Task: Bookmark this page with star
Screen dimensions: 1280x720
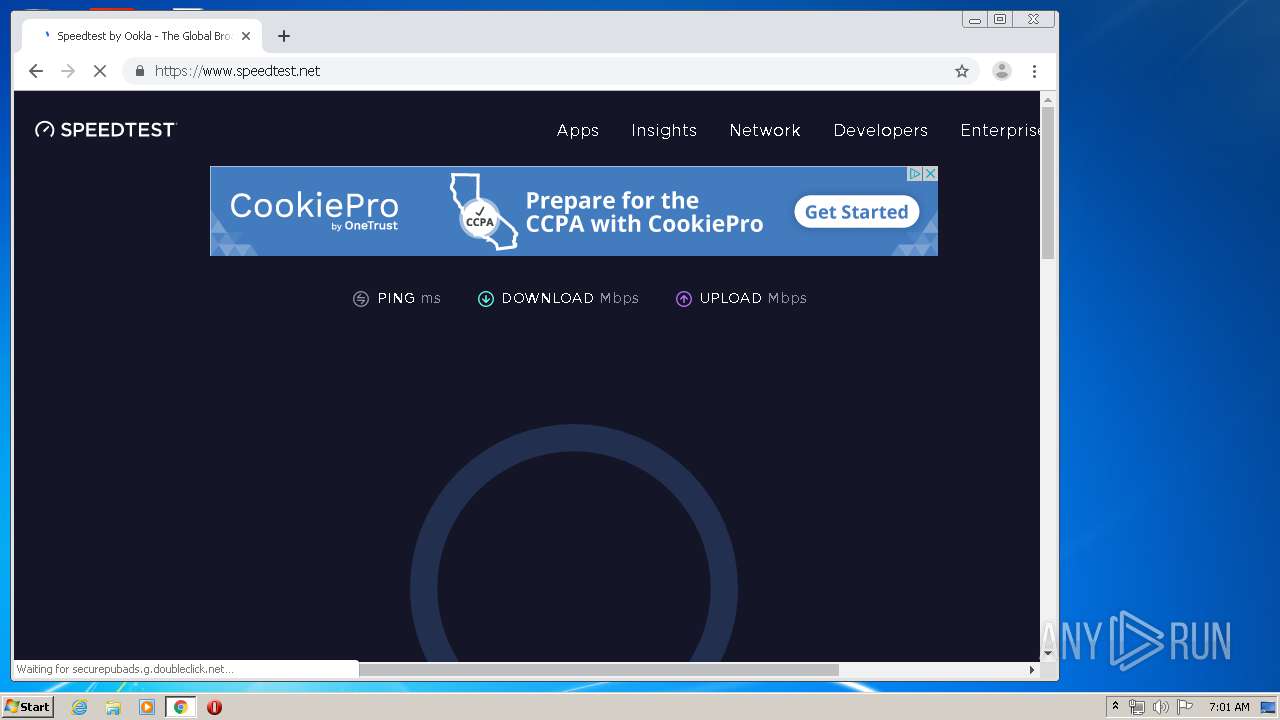Action: tap(962, 71)
